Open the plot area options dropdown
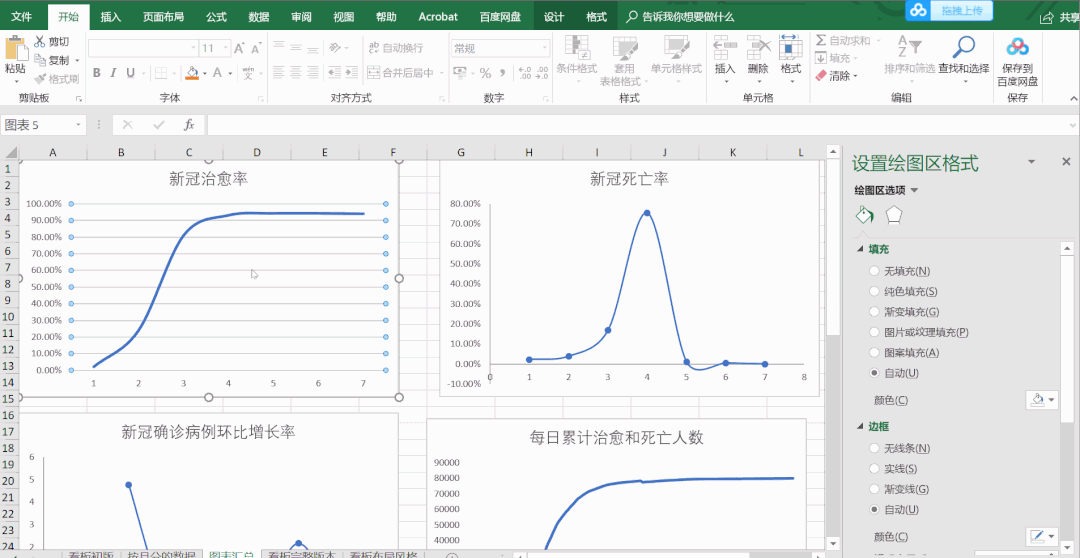The width and height of the screenshot is (1080, 558). [914, 190]
